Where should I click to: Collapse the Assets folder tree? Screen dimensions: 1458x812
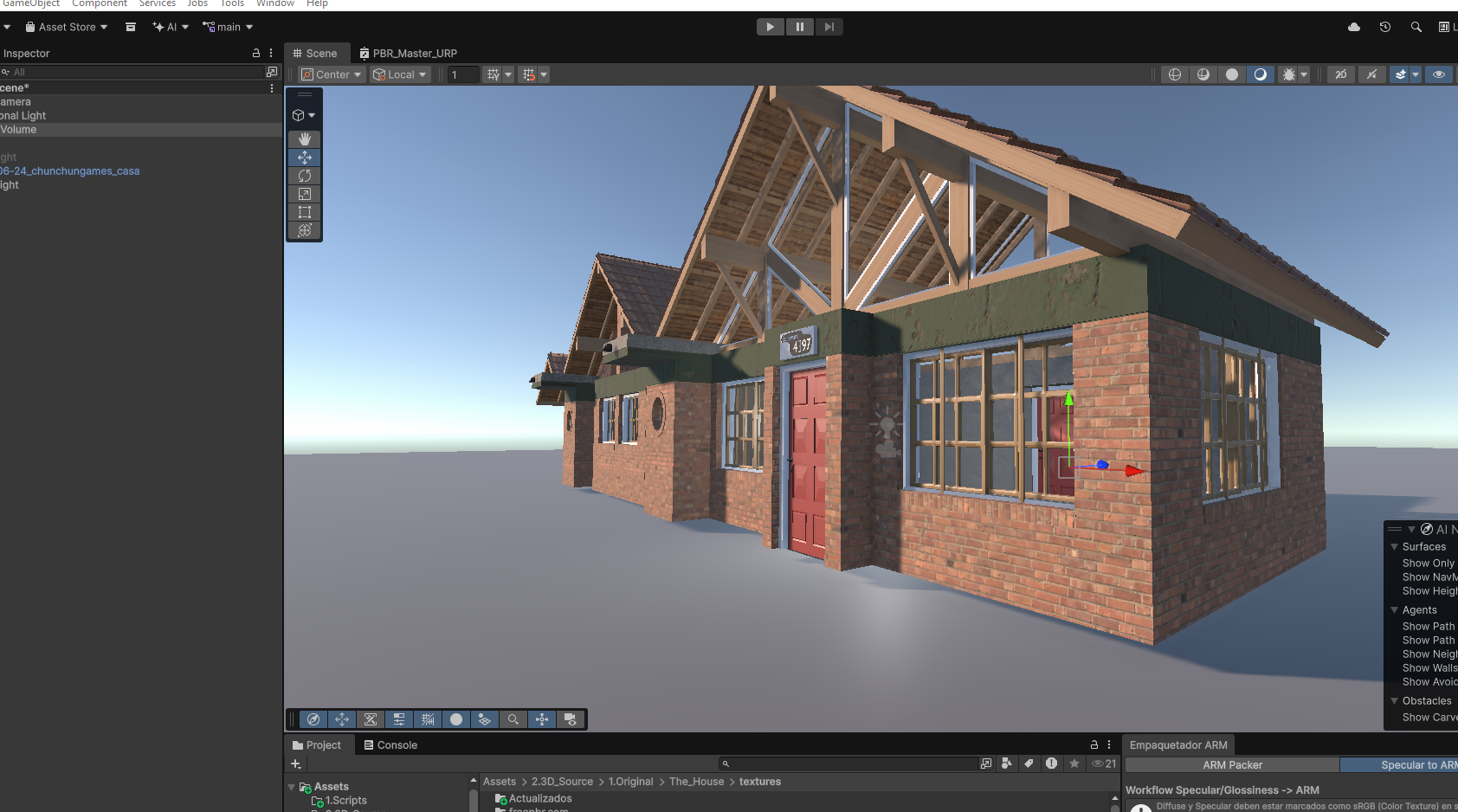click(x=292, y=787)
